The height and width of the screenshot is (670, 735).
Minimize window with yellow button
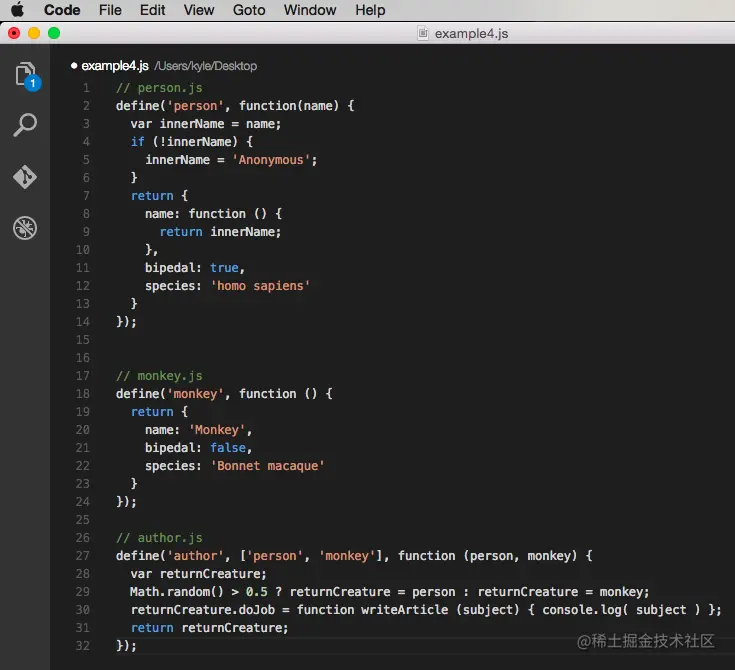(34, 33)
